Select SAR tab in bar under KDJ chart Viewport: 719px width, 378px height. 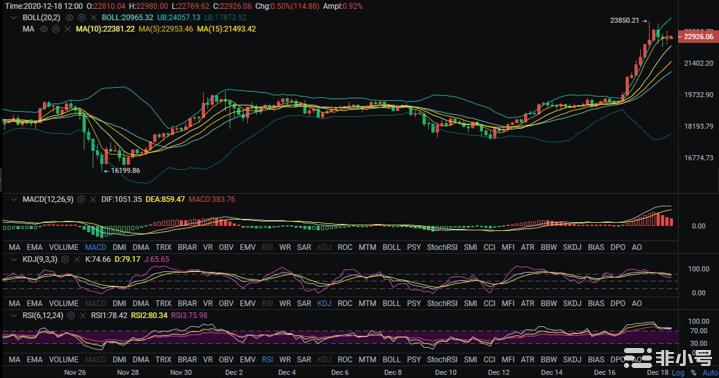coord(304,304)
